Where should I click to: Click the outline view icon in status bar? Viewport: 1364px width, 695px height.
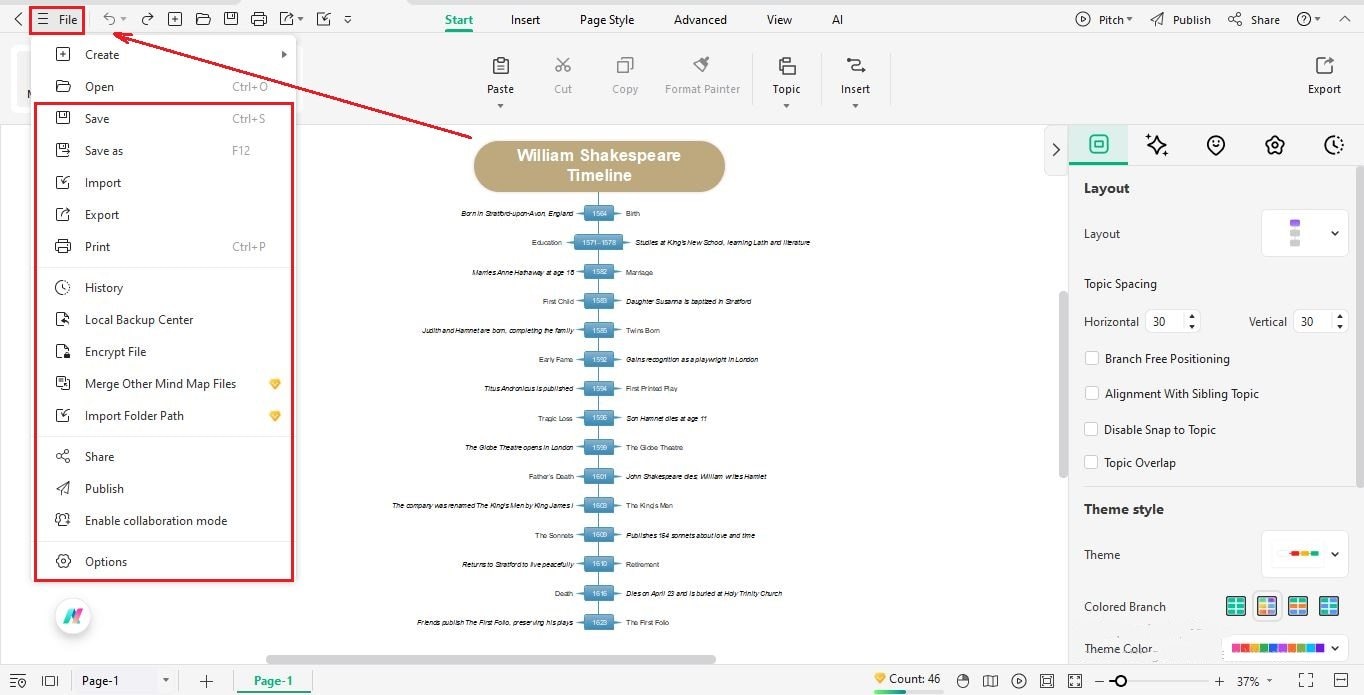coord(18,681)
